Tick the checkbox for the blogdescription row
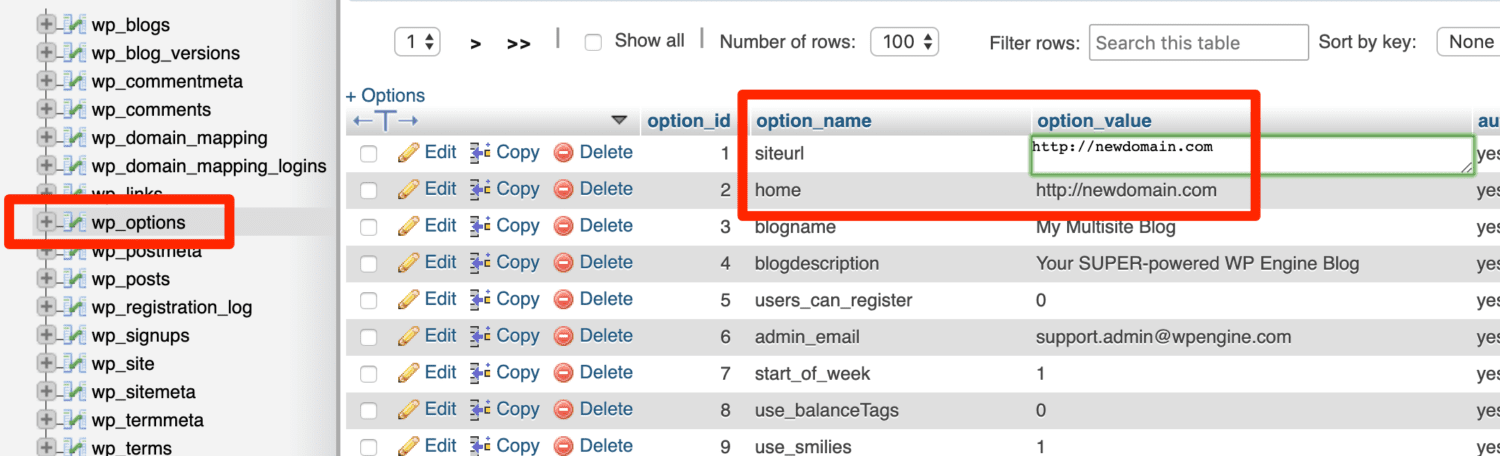Viewport: 1500px width, 456px height. 369,264
